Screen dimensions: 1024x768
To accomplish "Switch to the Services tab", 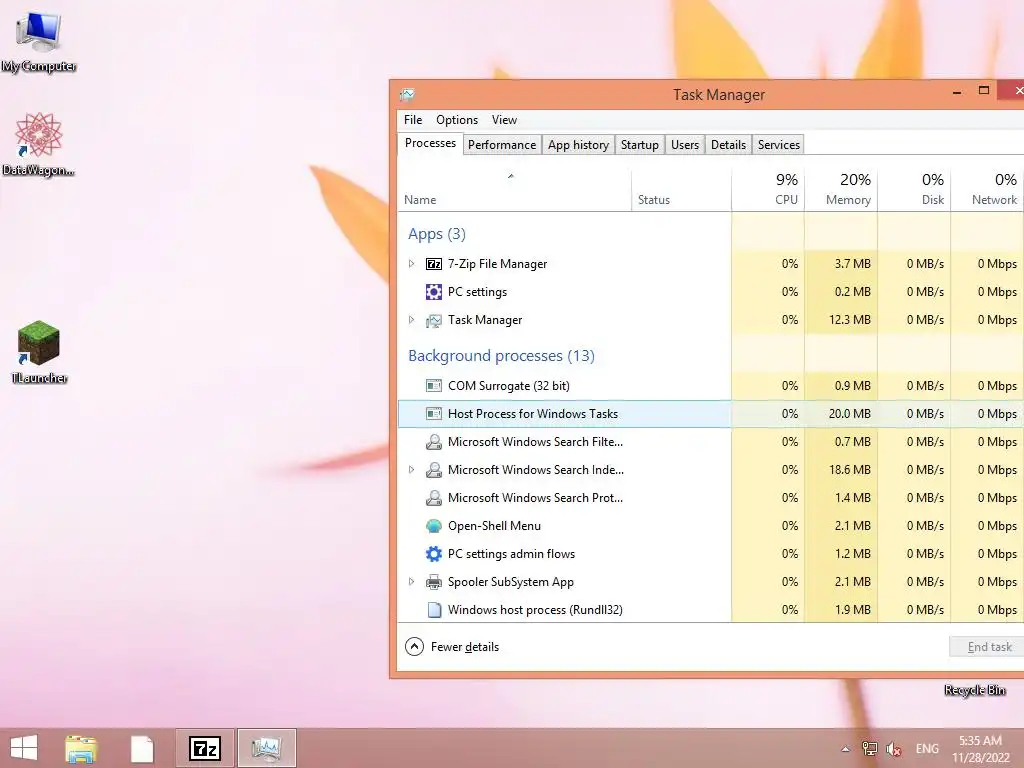I will pos(778,145).
